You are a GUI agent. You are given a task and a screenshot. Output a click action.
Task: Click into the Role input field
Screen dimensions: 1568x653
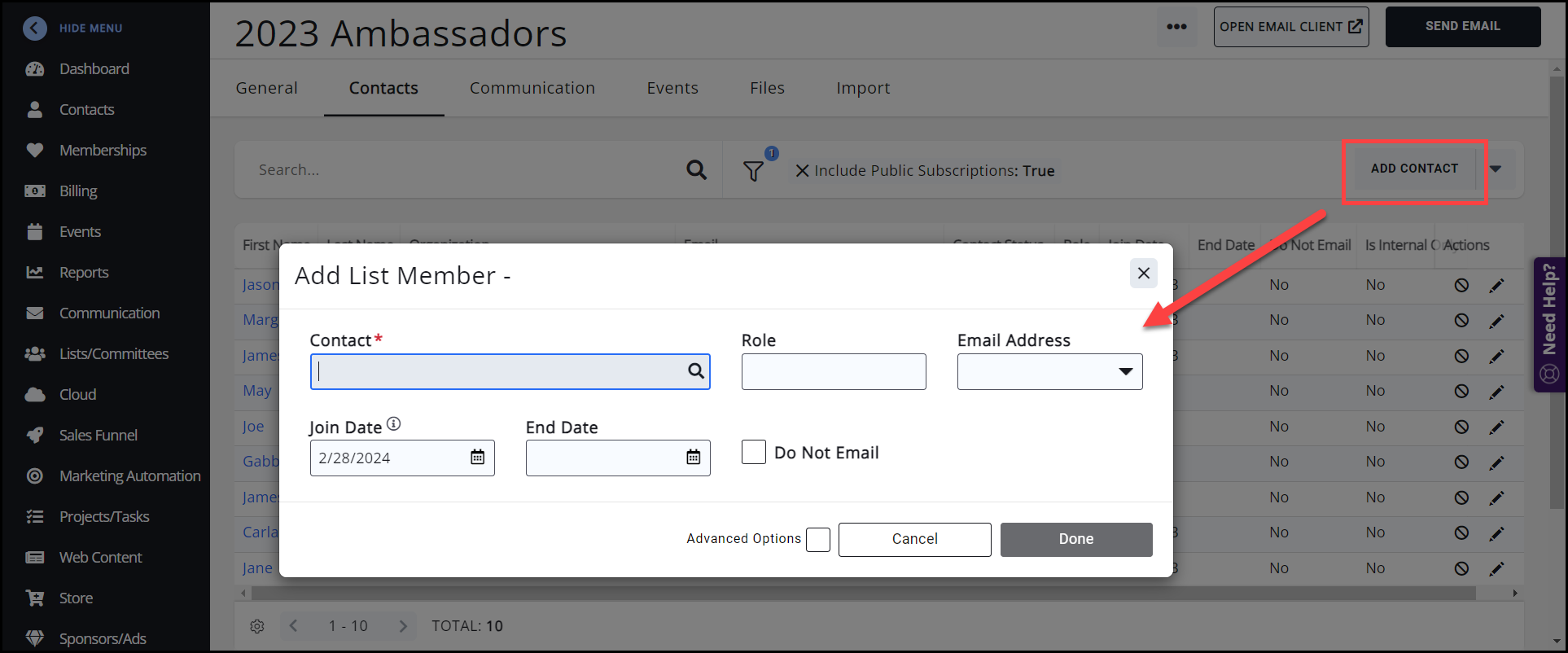coord(833,372)
